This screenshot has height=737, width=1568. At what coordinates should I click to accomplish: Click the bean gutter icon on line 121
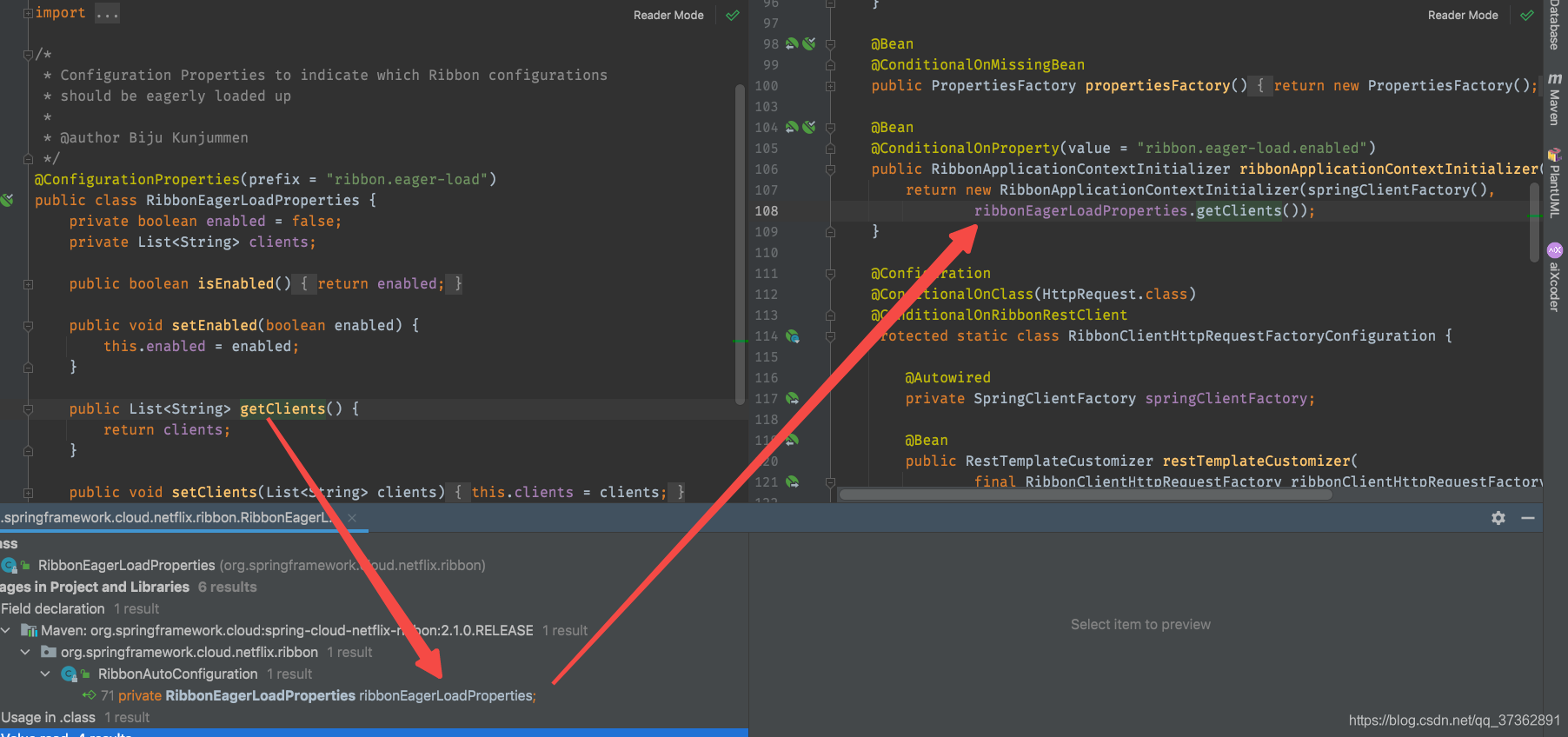click(x=793, y=481)
